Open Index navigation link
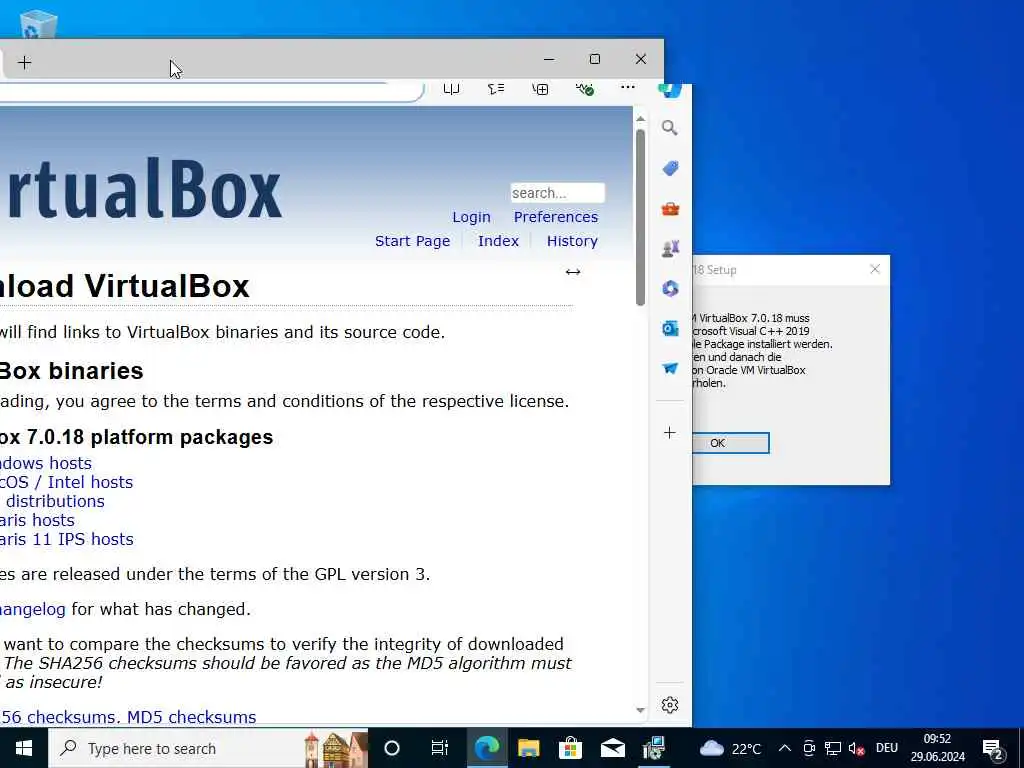This screenshot has height=768, width=1024. click(x=498, y=241)
